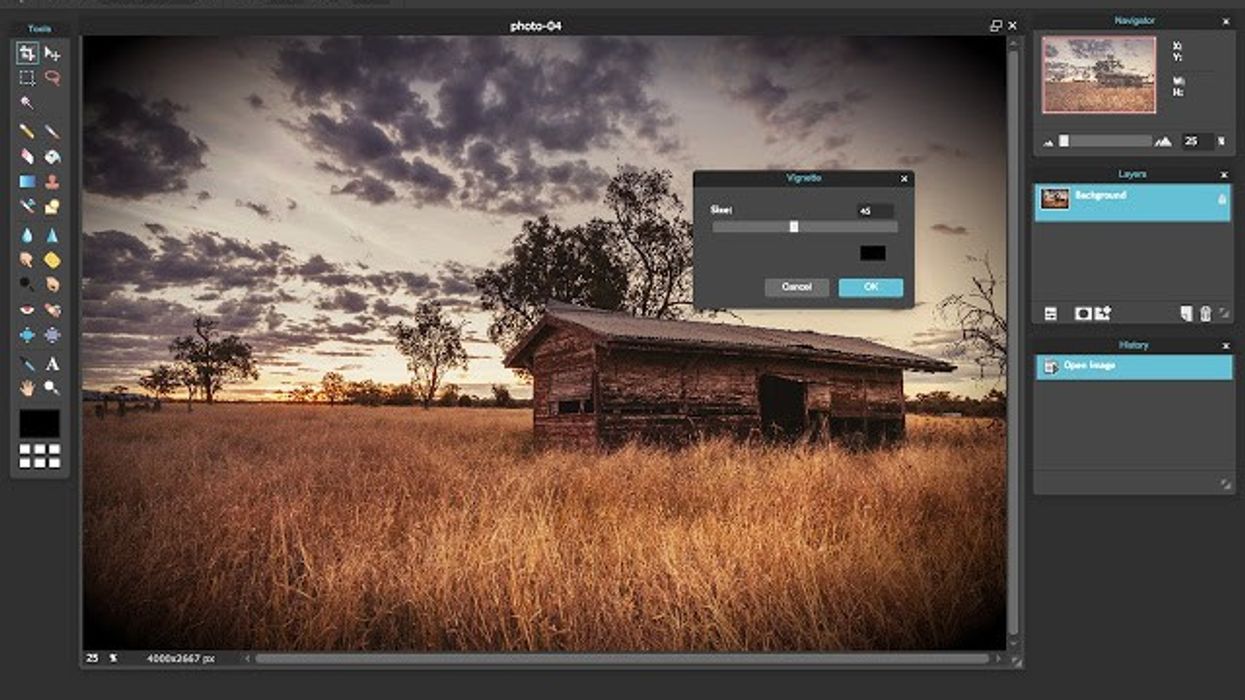Toggle the lock on Background layer
This screenshot has height=700, width=1245.
click(1221, 200)
